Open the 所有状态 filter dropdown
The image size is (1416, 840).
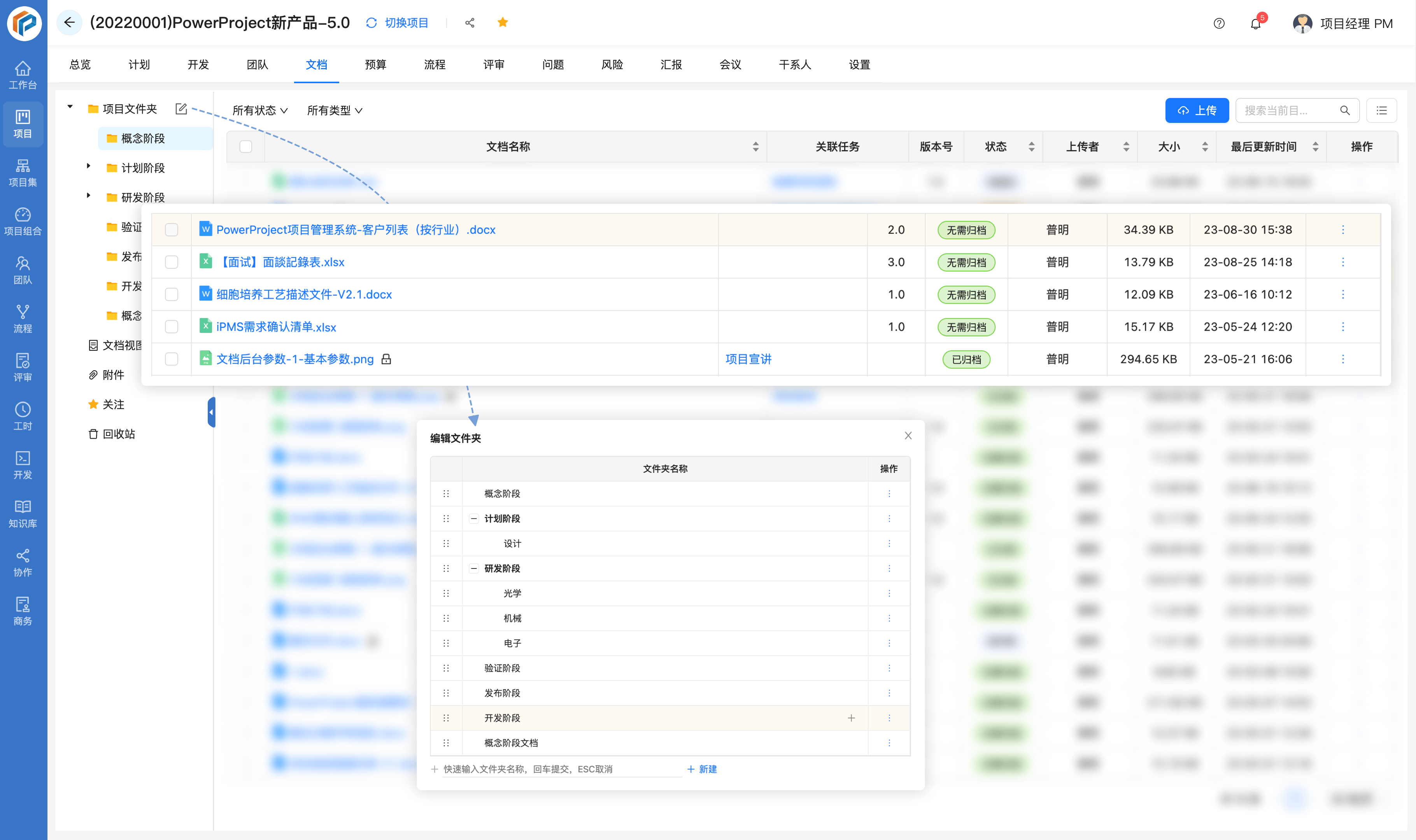click(x=260, y=110)
